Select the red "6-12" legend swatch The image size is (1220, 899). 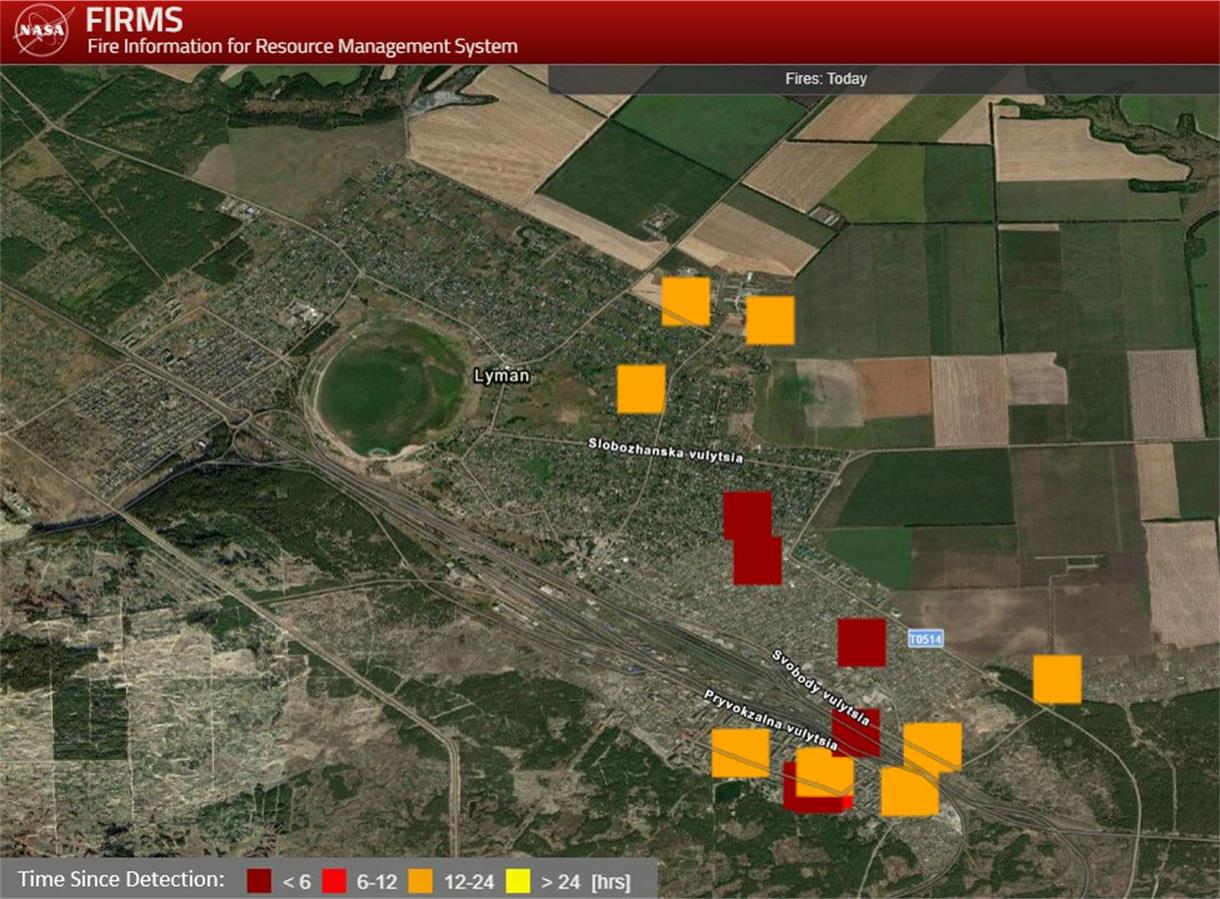point(335,881)
